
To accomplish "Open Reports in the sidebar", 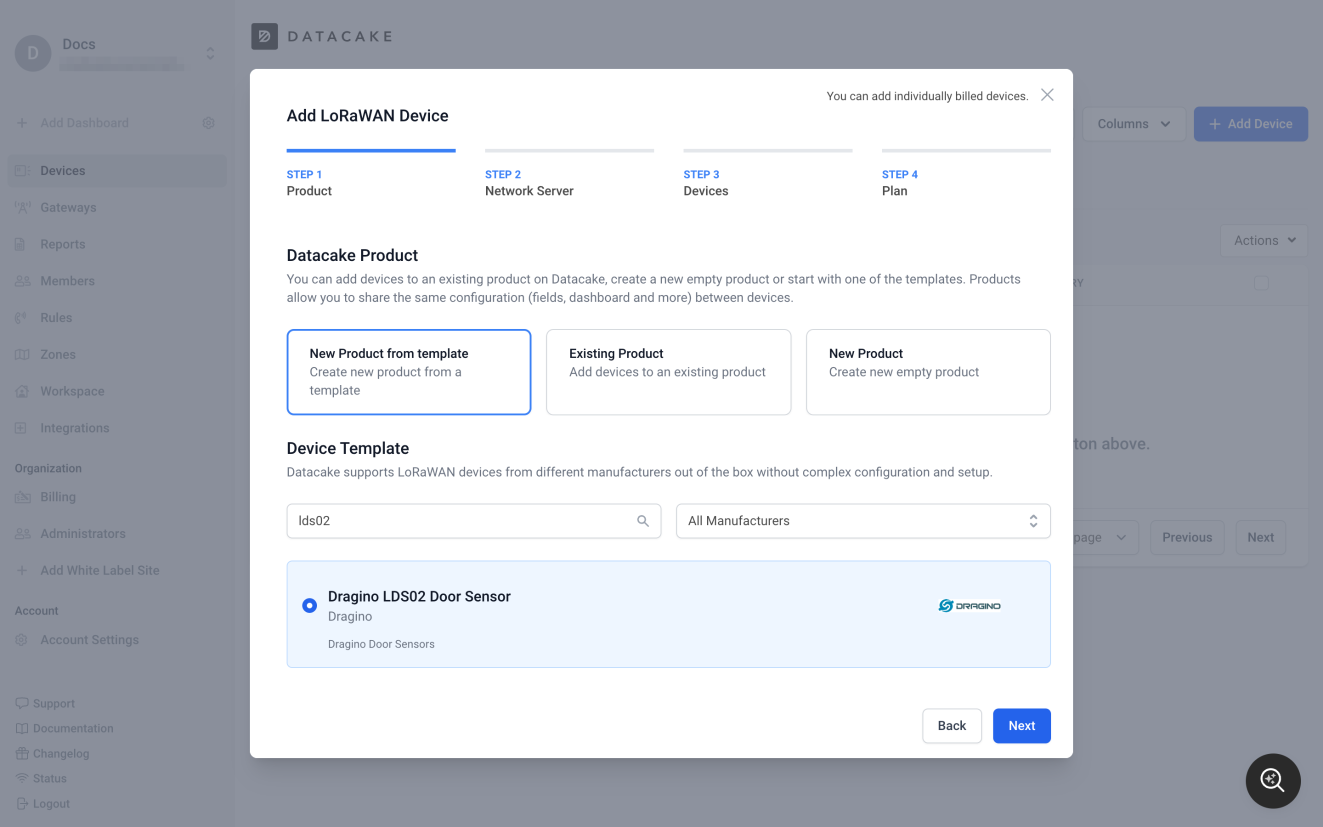I will coord(117,244).
